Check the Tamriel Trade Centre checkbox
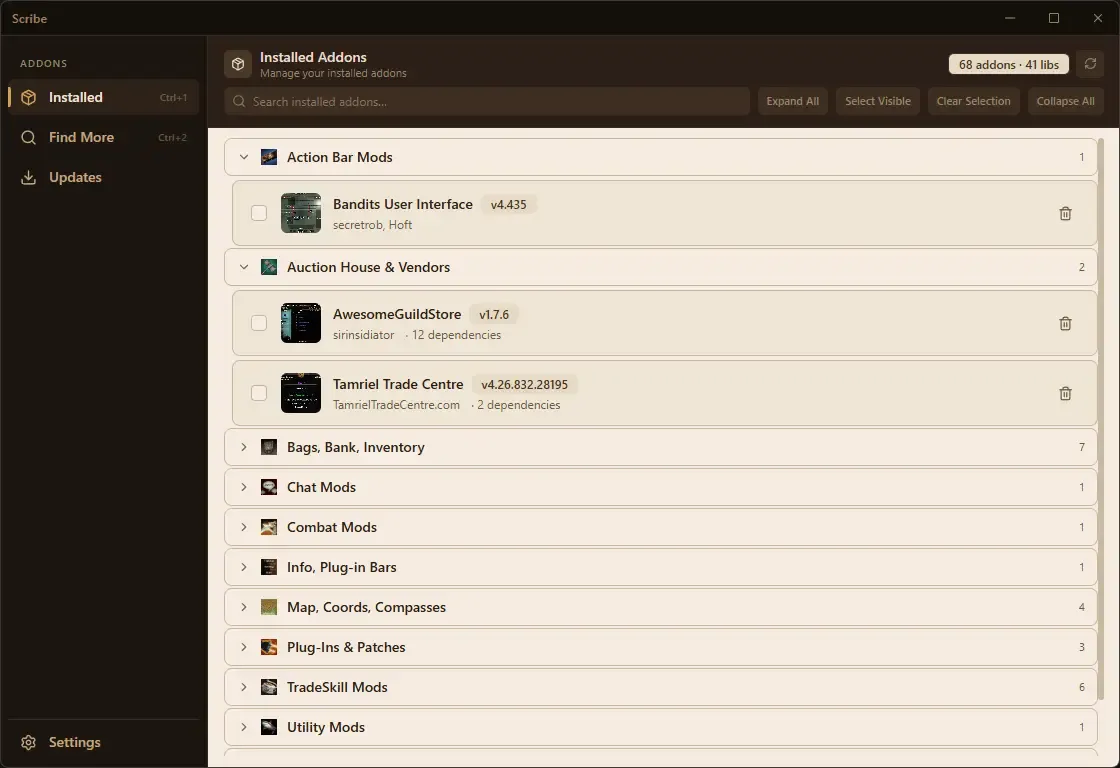 coord(259,393)
